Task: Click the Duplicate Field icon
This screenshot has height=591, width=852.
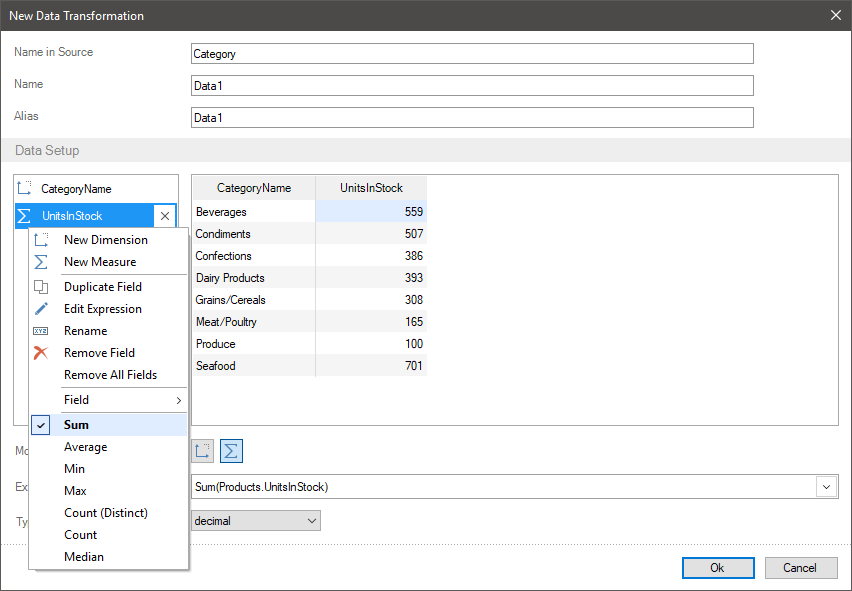Action: click(41, 287)
